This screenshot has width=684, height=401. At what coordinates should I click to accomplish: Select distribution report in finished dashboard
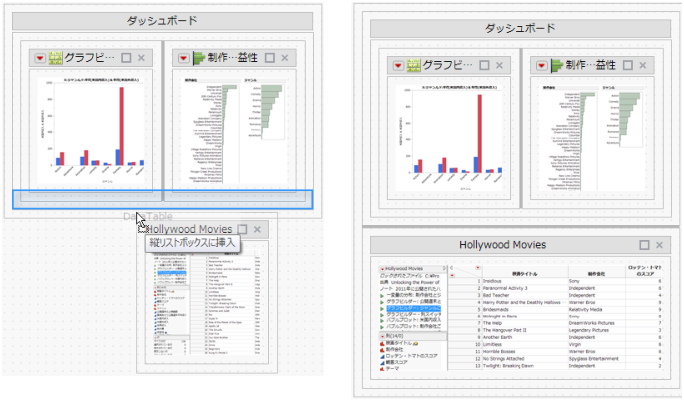click(x=592, y=137)
